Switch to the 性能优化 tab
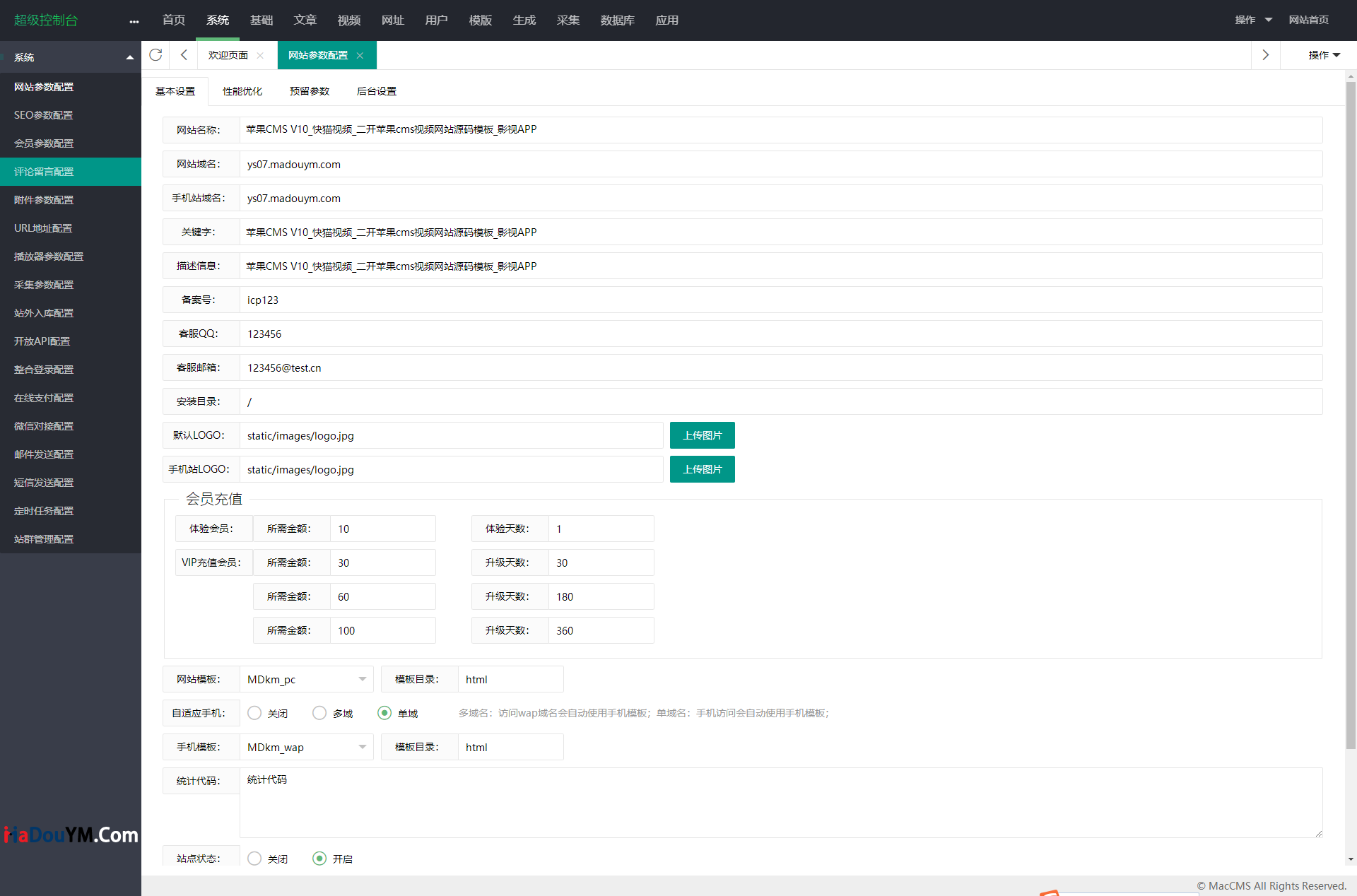The image size is (1357, 896). pyautogui.click(x=242, y=90)
